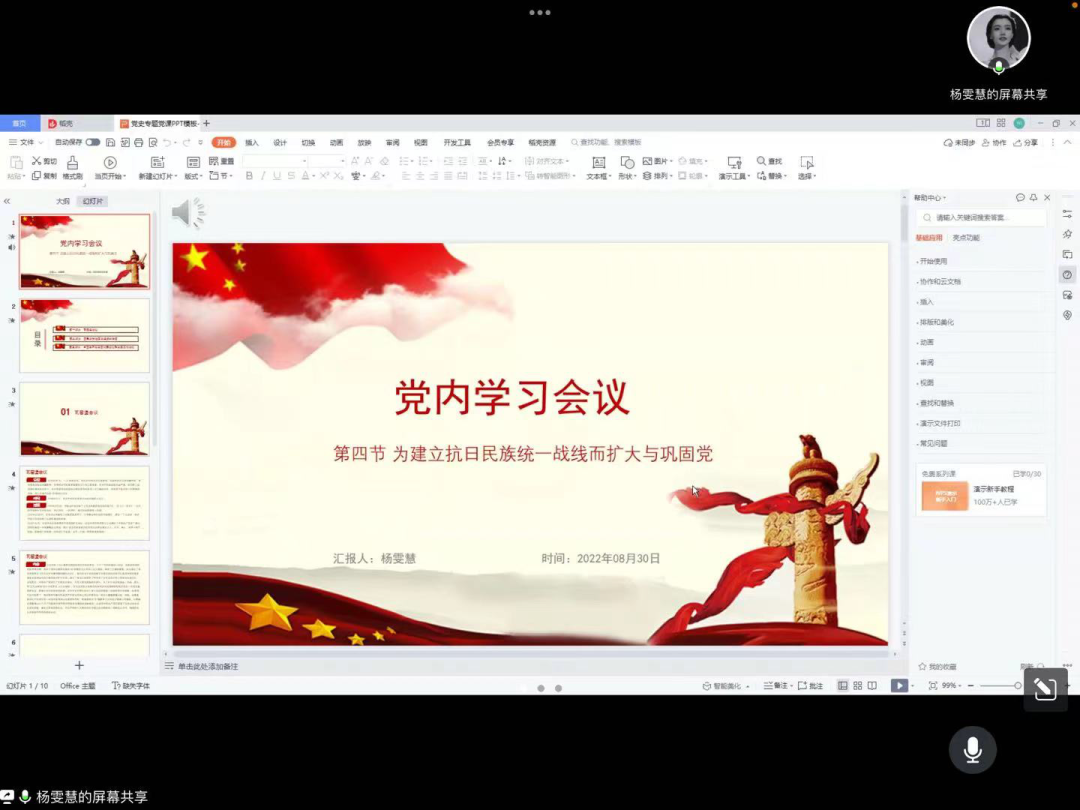Open the Layout (版式) dropdown
1080x810 pixels.
click(194, 176)
